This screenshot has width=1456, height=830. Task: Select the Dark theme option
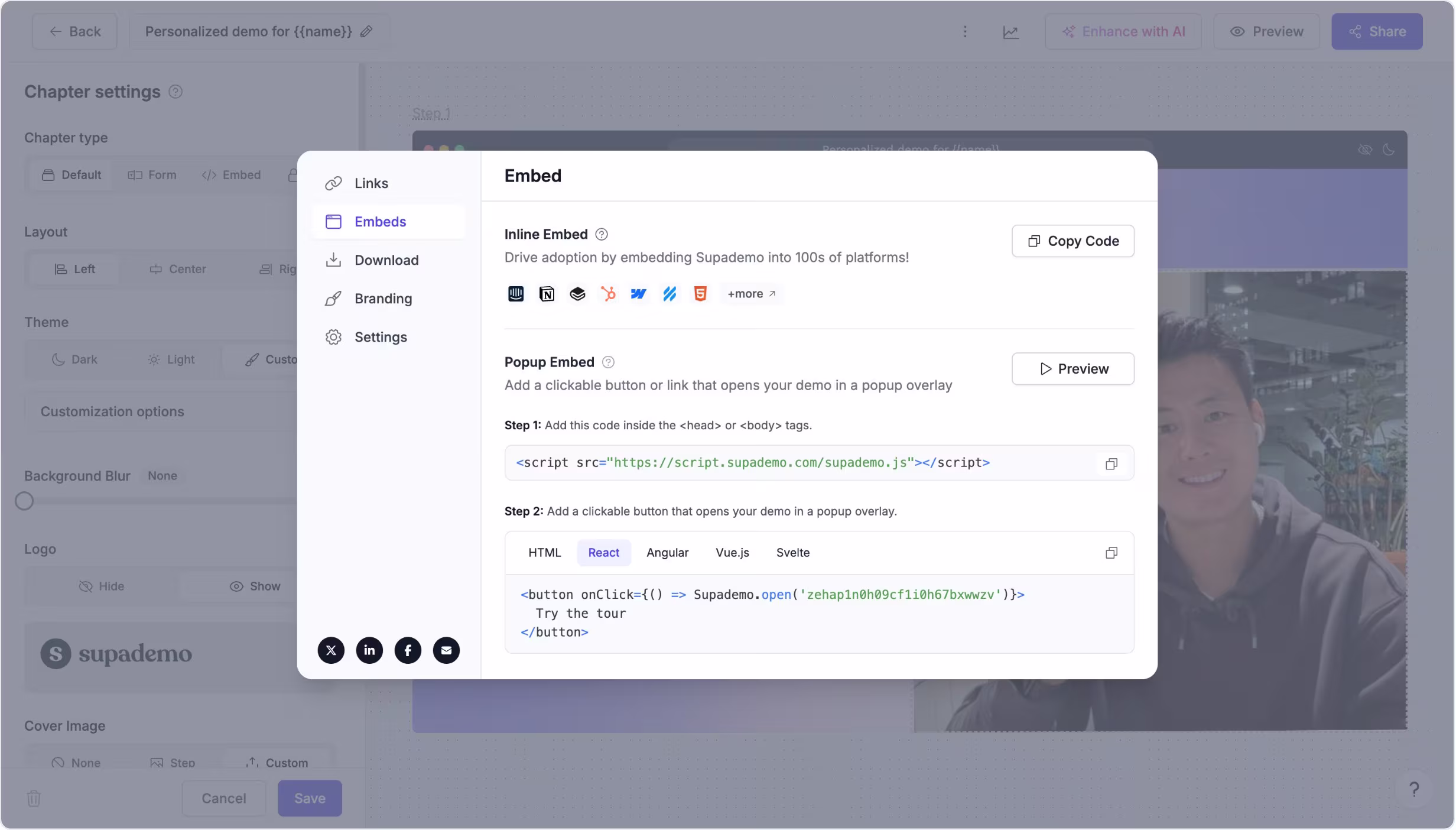[75, 359]
